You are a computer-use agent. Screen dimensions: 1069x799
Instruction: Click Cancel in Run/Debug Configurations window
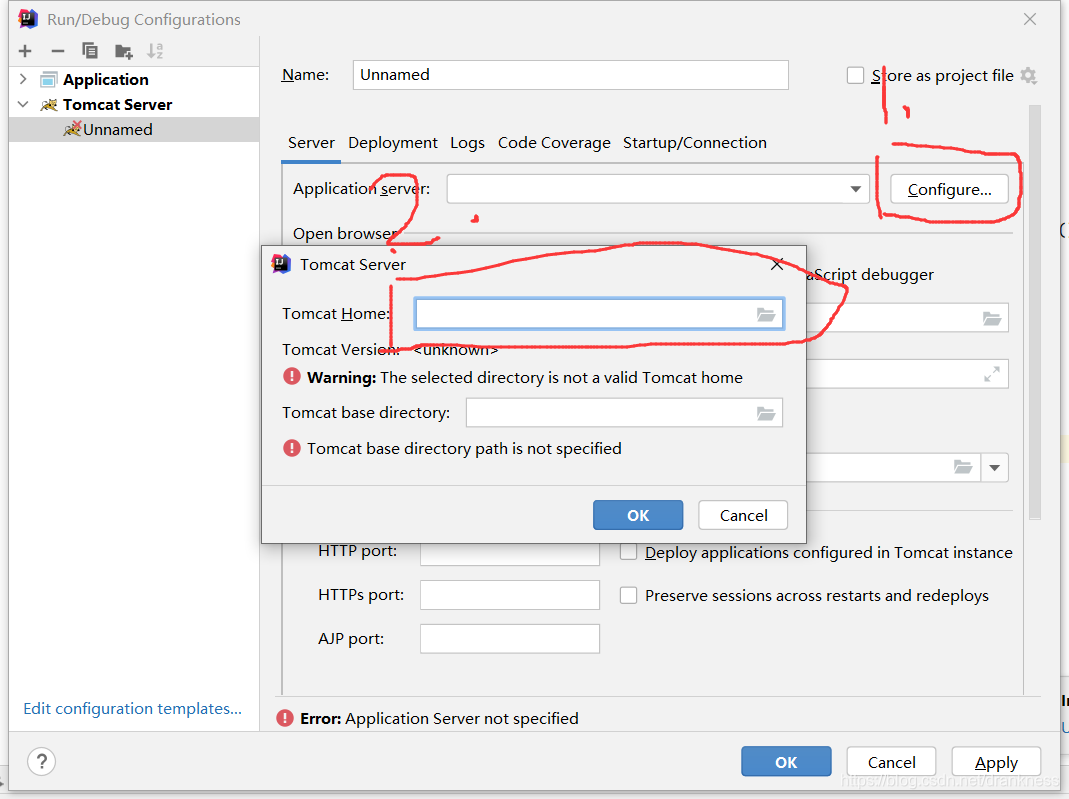(891, 762)
